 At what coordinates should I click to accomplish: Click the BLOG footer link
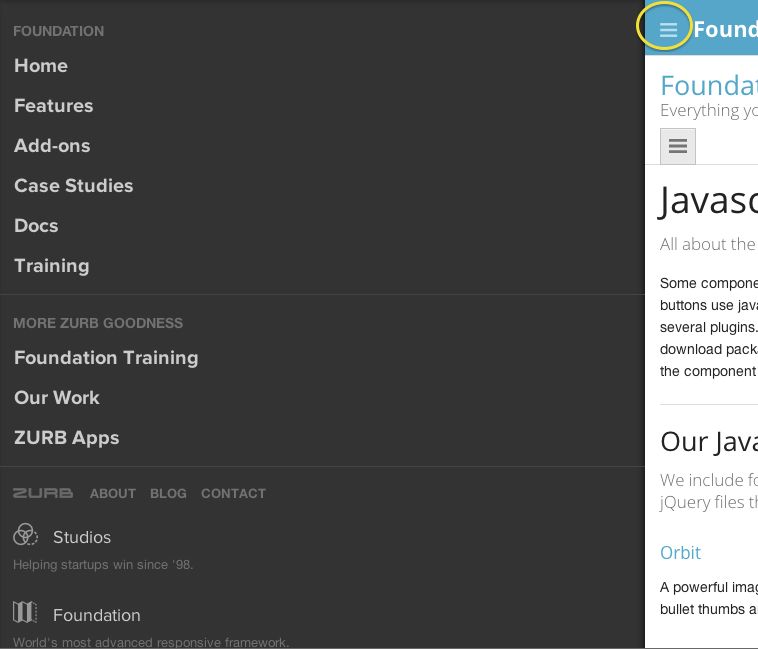(168, 493)
